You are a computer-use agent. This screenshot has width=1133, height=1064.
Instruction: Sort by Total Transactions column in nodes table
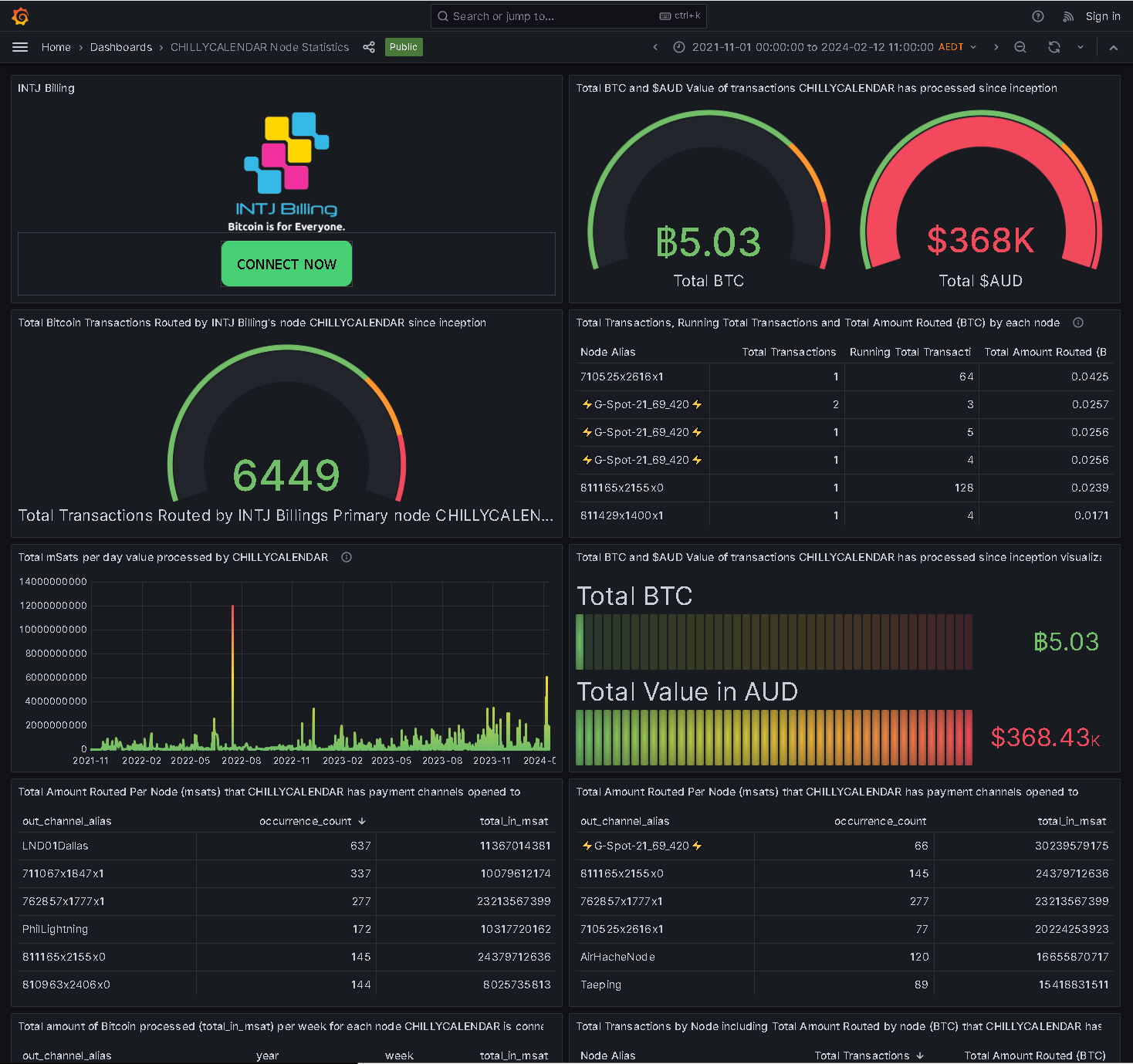pyautogui.click(x=789, y=352)
